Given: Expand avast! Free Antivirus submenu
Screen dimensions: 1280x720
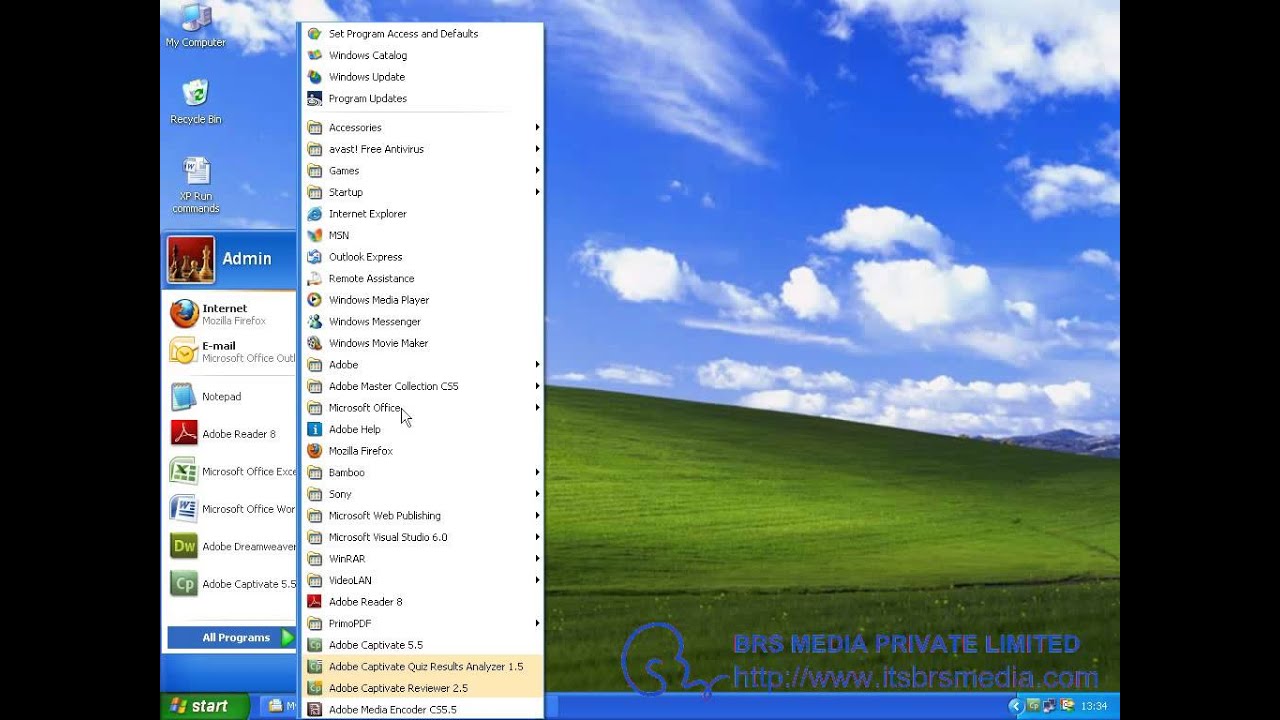Looking at the screenshot, I should pos(422,149).
